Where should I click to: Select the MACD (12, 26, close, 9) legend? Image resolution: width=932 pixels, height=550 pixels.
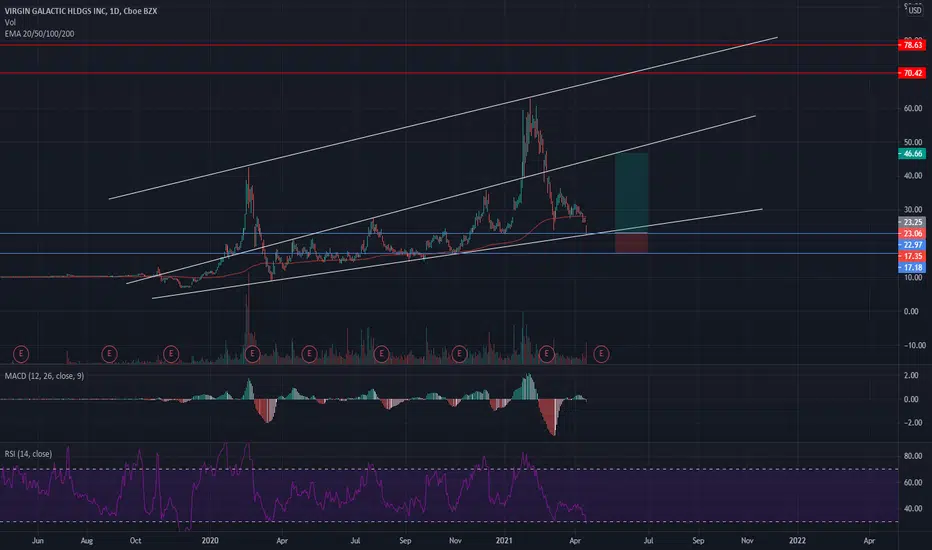click(x=44, y=376)
